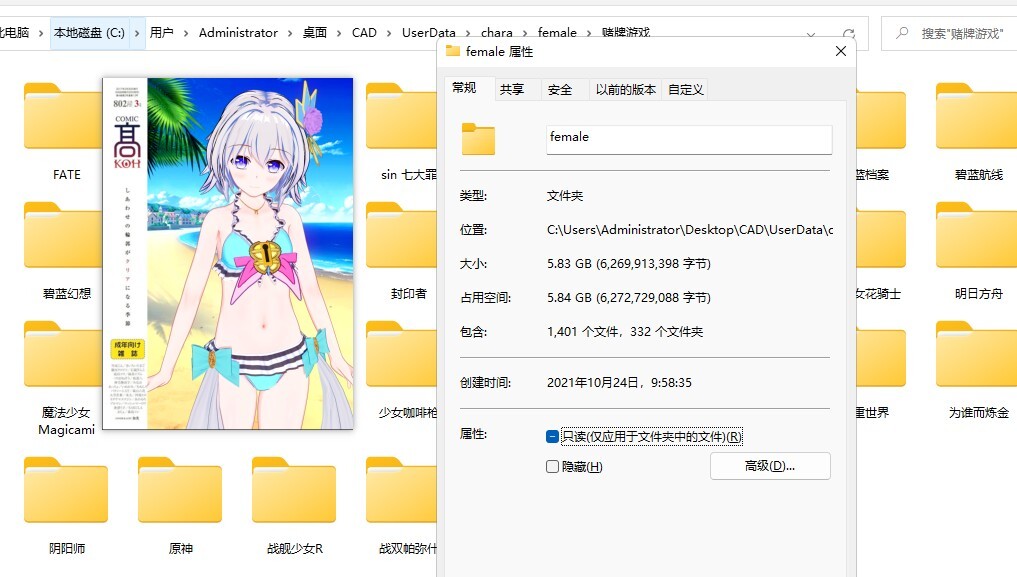Toggle the read-only (只读) checkbox
Image resolution: width=1017 pixels, height=577 pixels.
click(552, 436)
